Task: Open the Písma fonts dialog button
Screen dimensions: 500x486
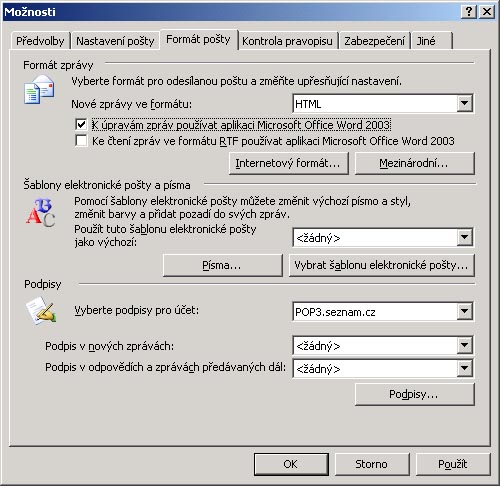Action: pyautogui.click(x=223, y=265)
